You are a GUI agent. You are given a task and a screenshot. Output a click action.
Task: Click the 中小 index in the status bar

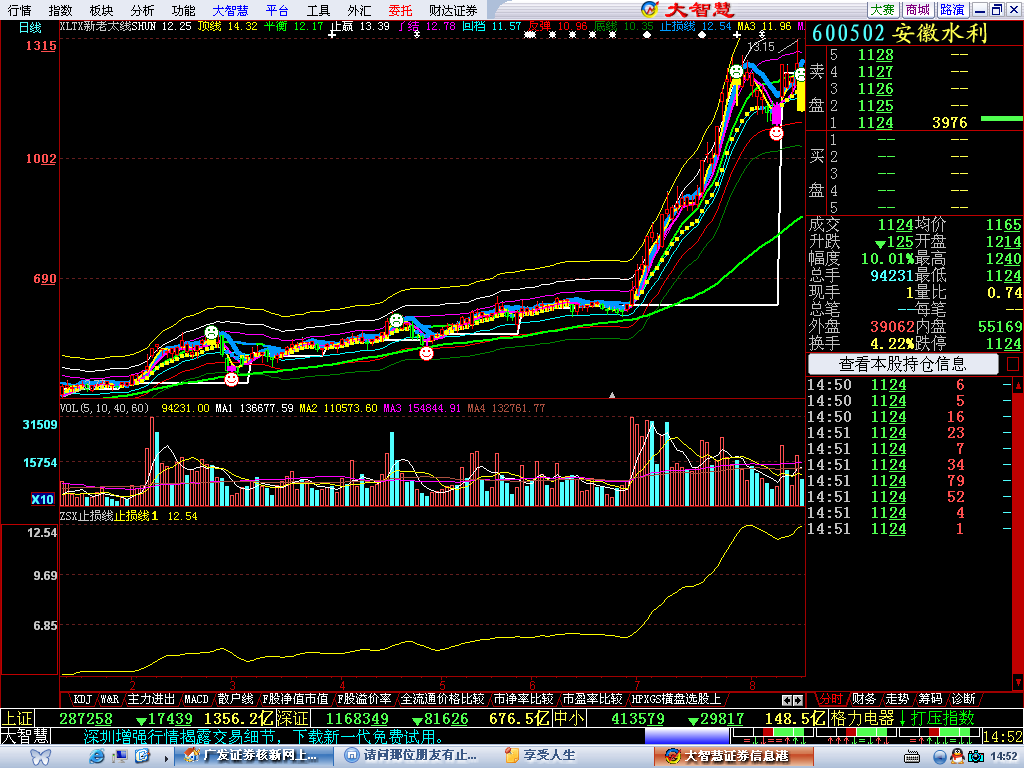click(x=569, y=718)
